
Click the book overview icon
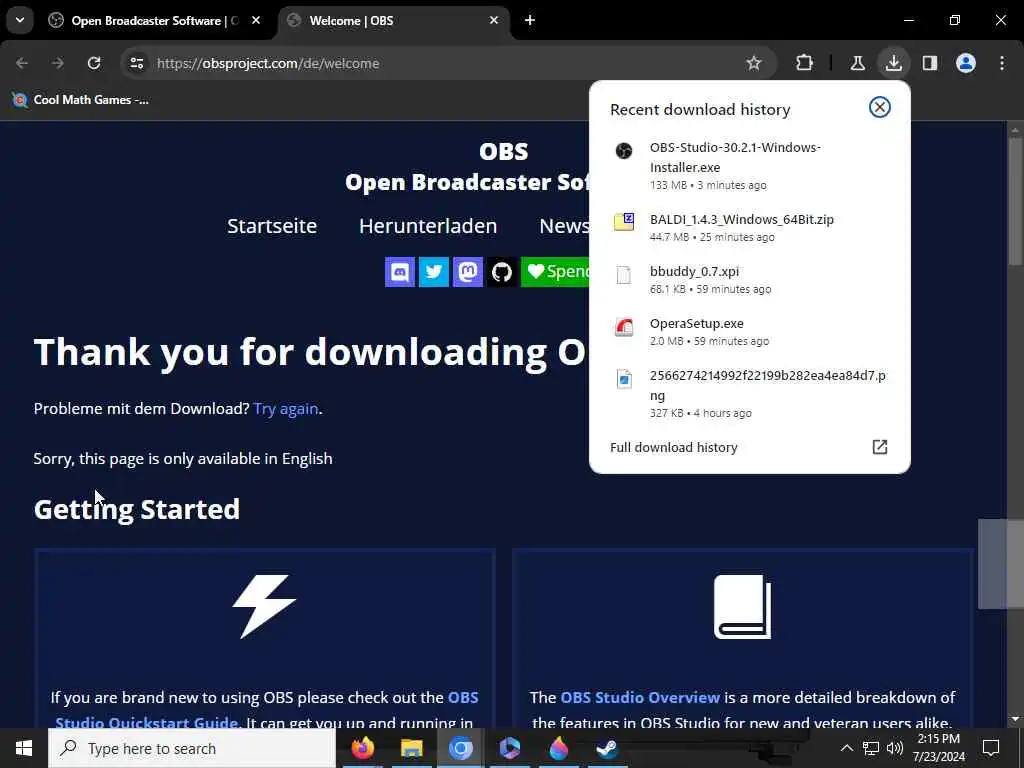[x=743, y=607]
